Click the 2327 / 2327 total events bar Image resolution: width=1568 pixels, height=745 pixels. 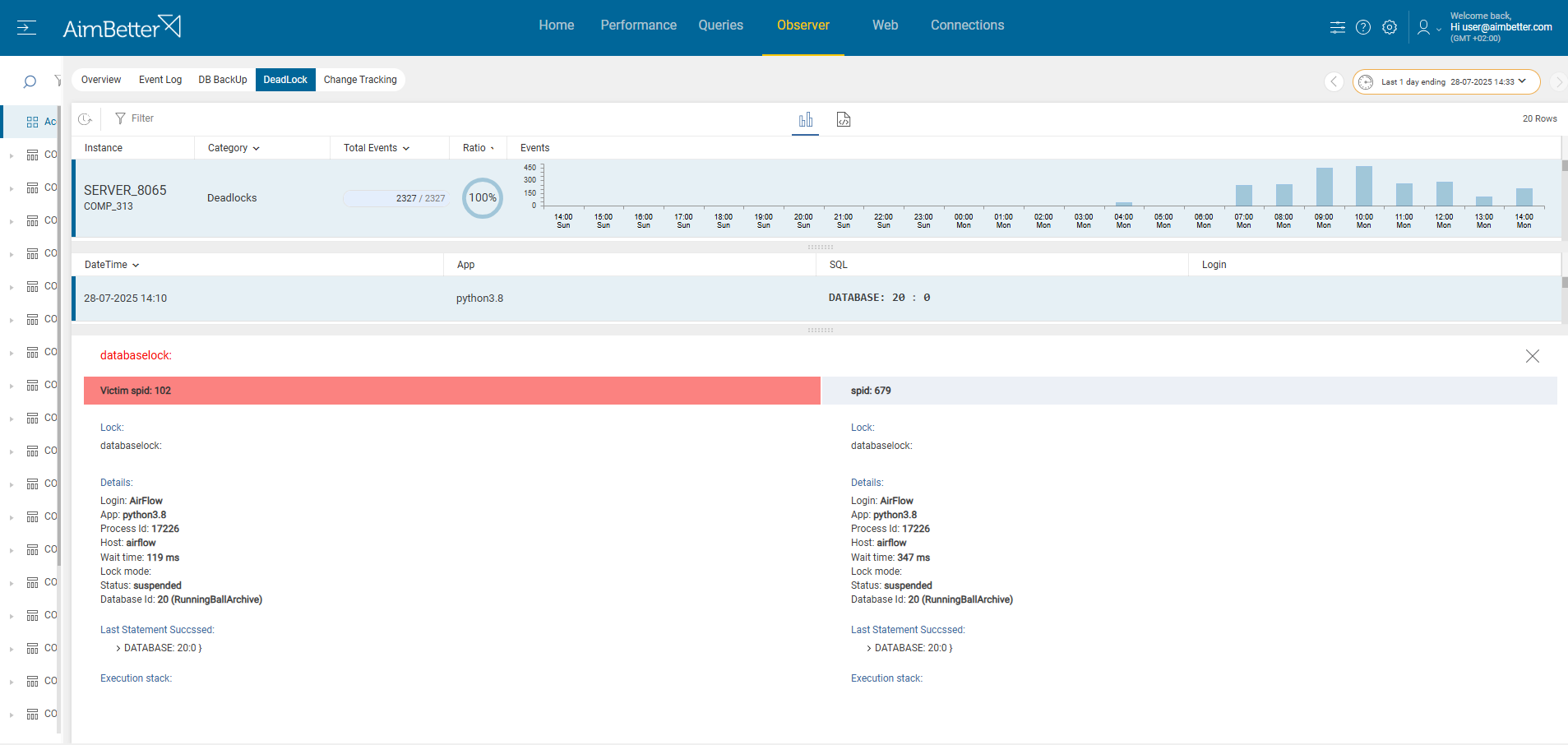pyautogui.click(x=395, y=198)
